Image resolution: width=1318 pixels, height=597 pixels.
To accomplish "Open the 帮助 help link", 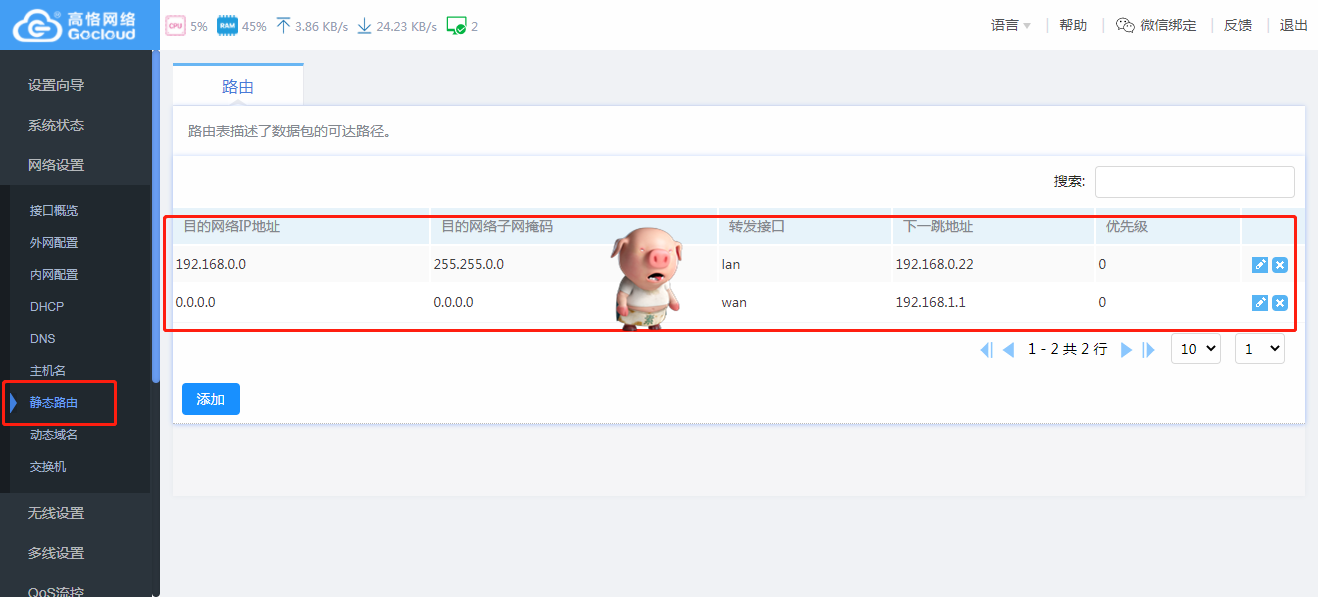I will (1073, 25).
